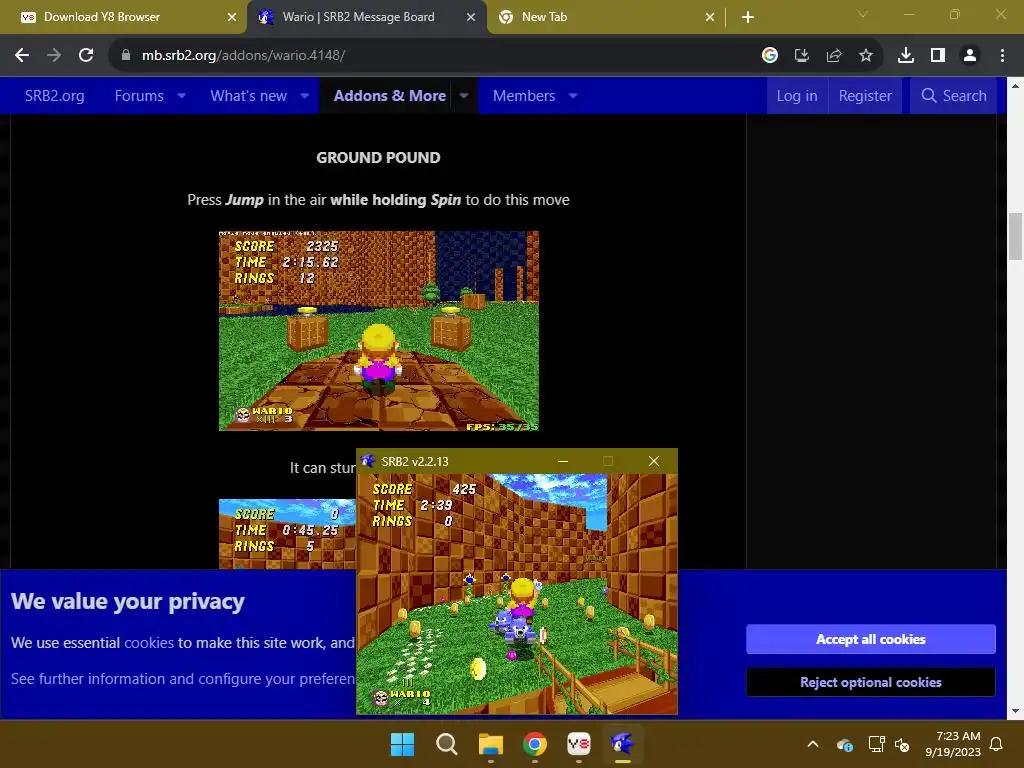Click the lock site info icon
The height and width of the screenshot is (768, 1024).
(x=126, y=56)
